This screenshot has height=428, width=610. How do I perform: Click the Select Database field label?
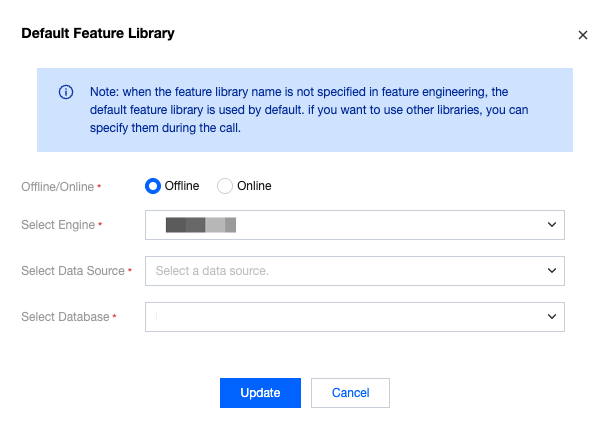pos(65,317)
